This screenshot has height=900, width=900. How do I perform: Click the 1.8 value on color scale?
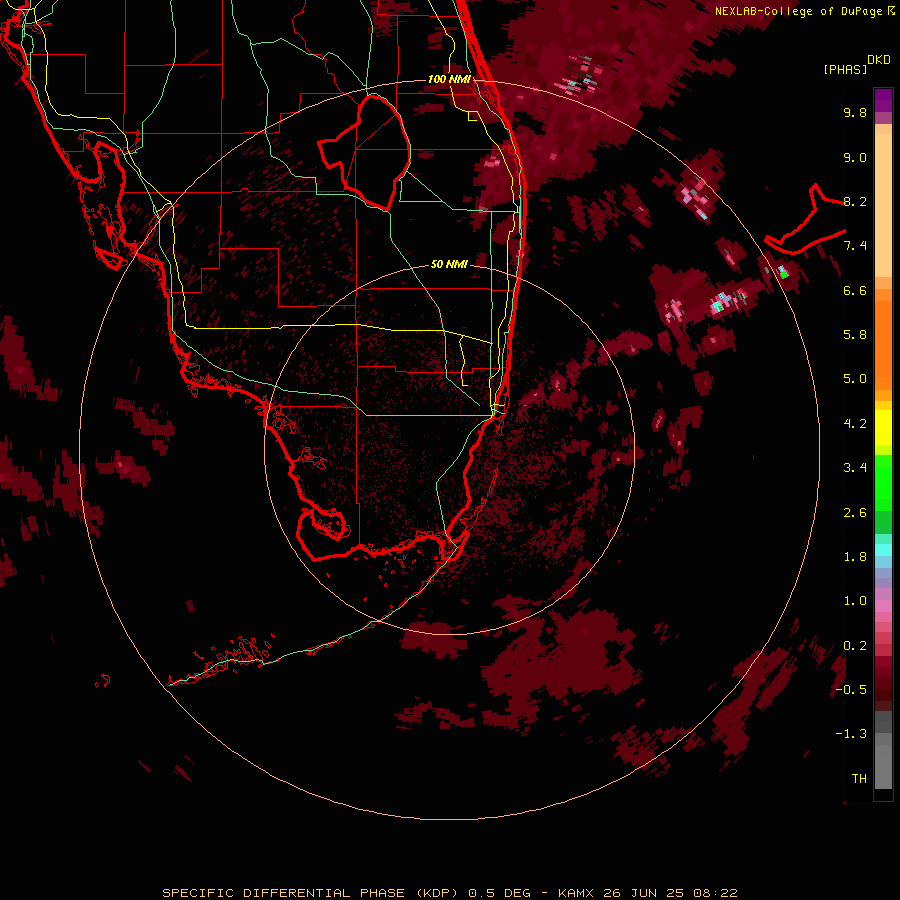(855, 557)
